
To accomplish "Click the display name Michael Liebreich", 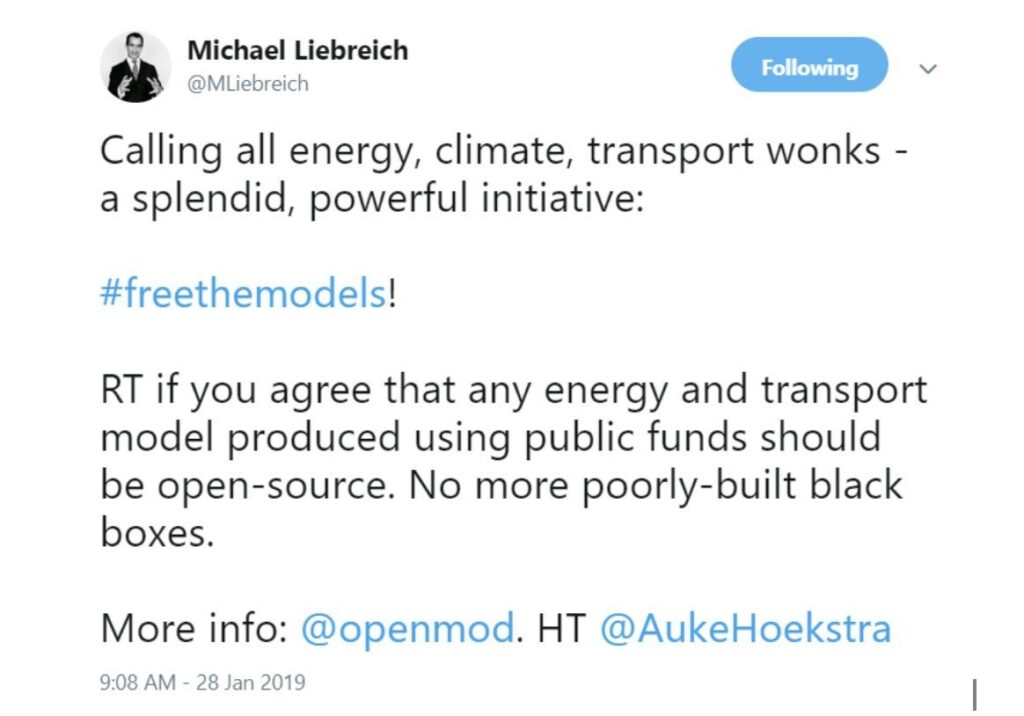I will [x=297, y=51].
